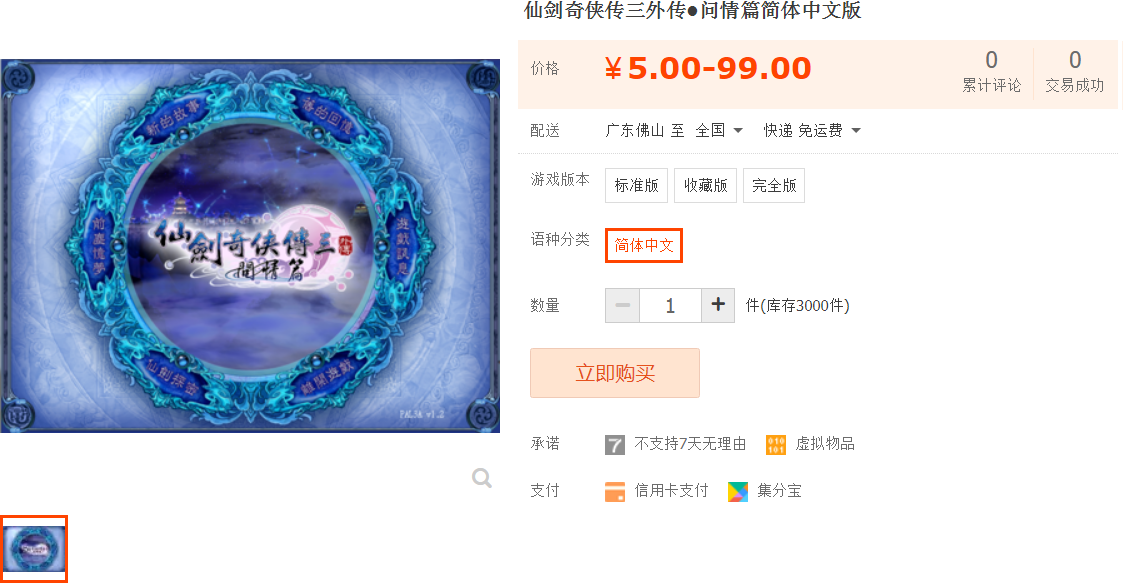The image size is (1128, 586).
Task: Click the 信用卡支付 payment text
Action: [671, 491]
